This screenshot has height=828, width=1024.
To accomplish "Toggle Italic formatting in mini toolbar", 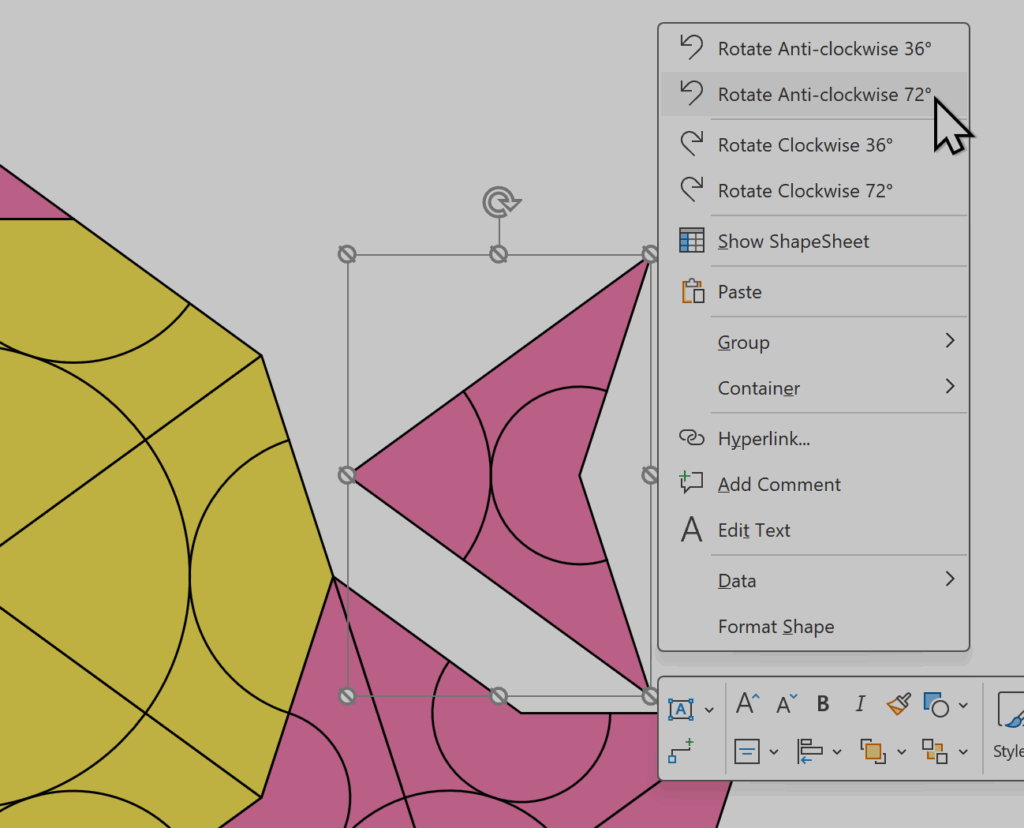I will point(860,704).
